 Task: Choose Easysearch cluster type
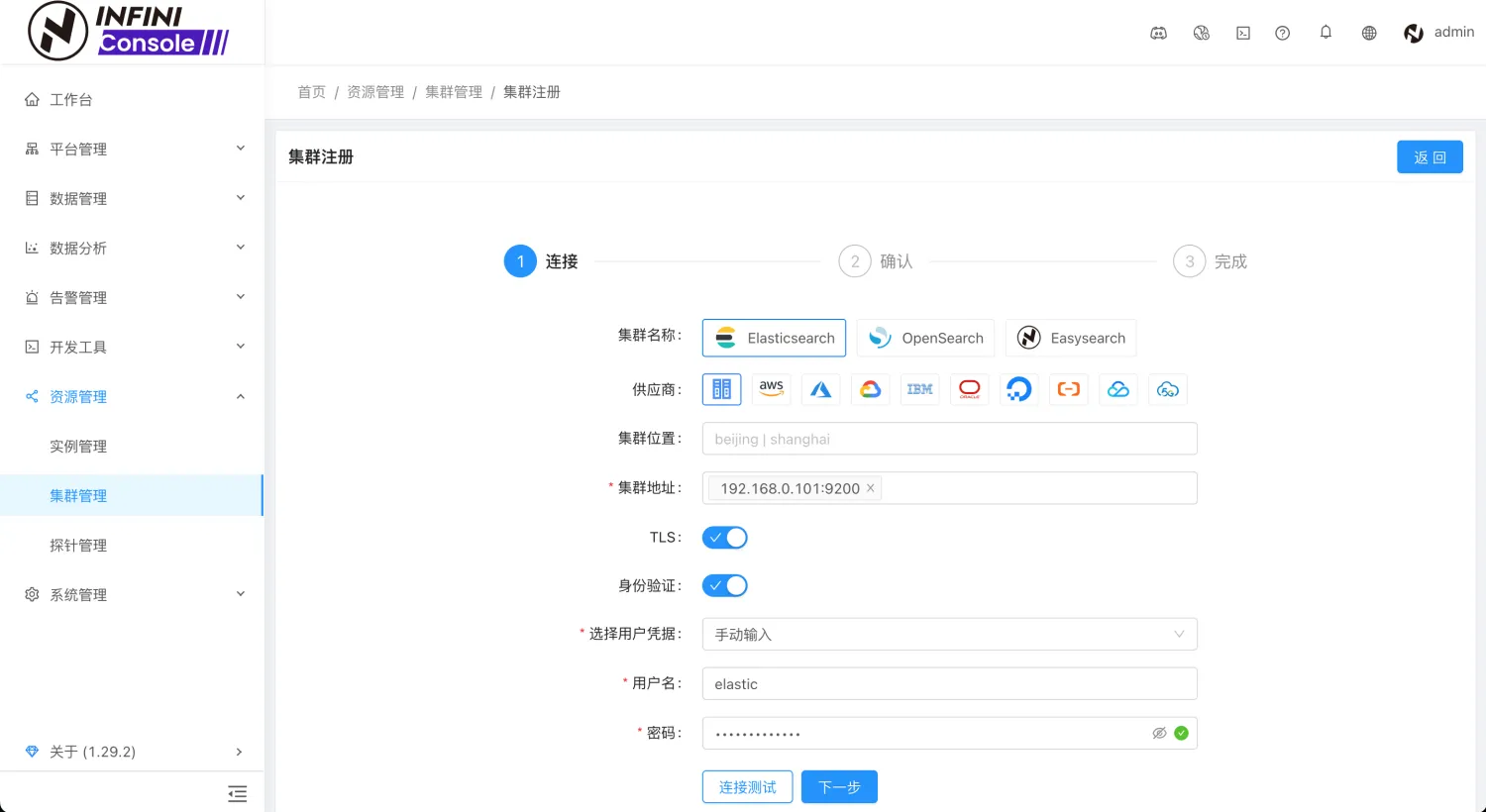[1071, 338]
